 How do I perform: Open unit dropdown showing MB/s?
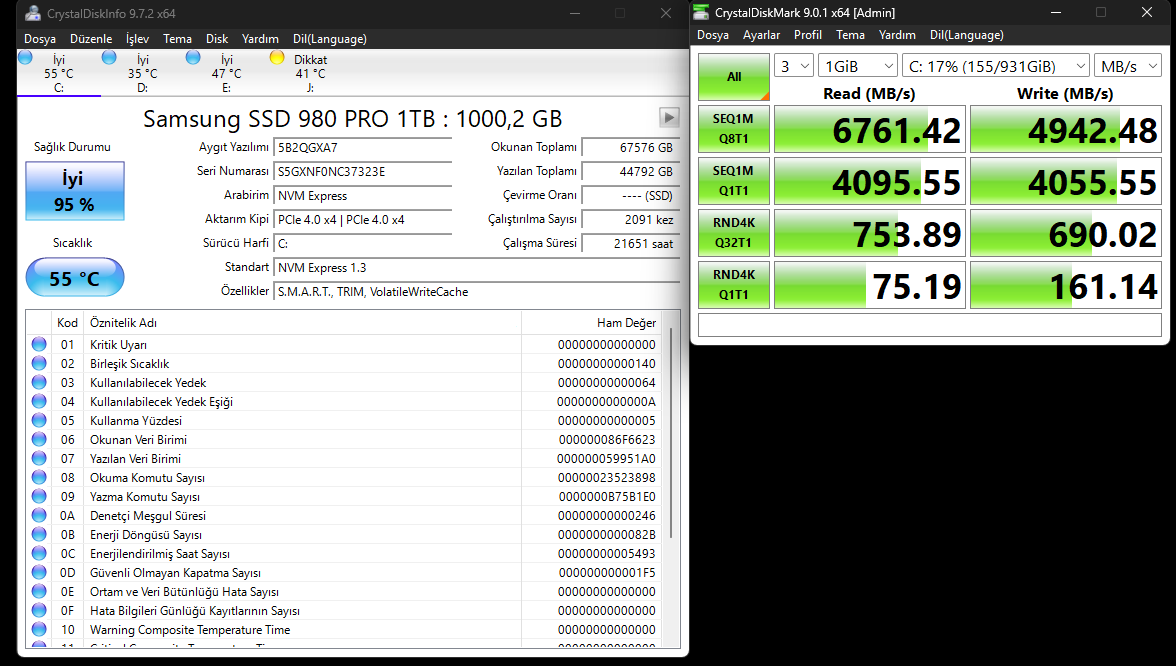tap(1128, 66)
